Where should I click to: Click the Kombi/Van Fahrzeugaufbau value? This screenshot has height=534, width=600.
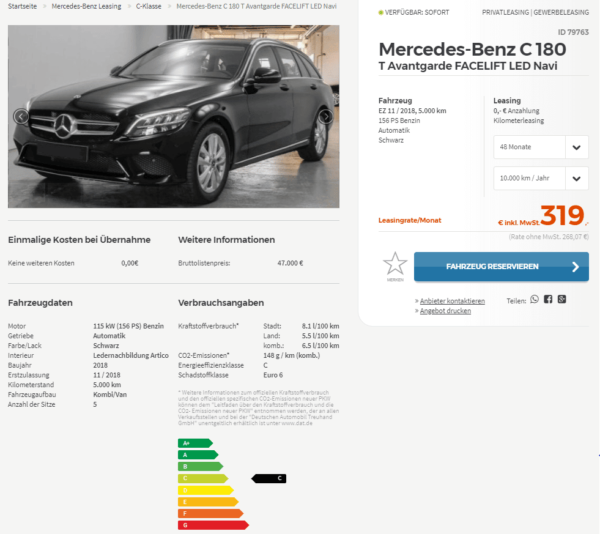tap(110, 394)
